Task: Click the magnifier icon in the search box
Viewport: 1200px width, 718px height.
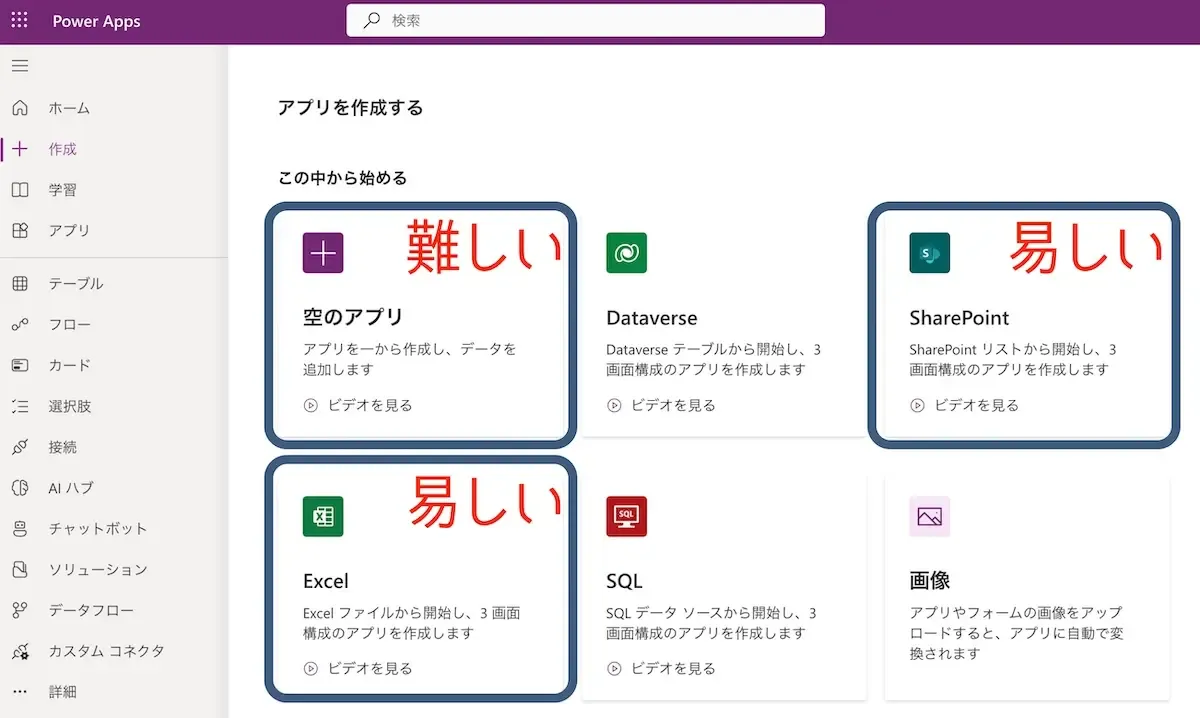Action: tap(372, 20)
